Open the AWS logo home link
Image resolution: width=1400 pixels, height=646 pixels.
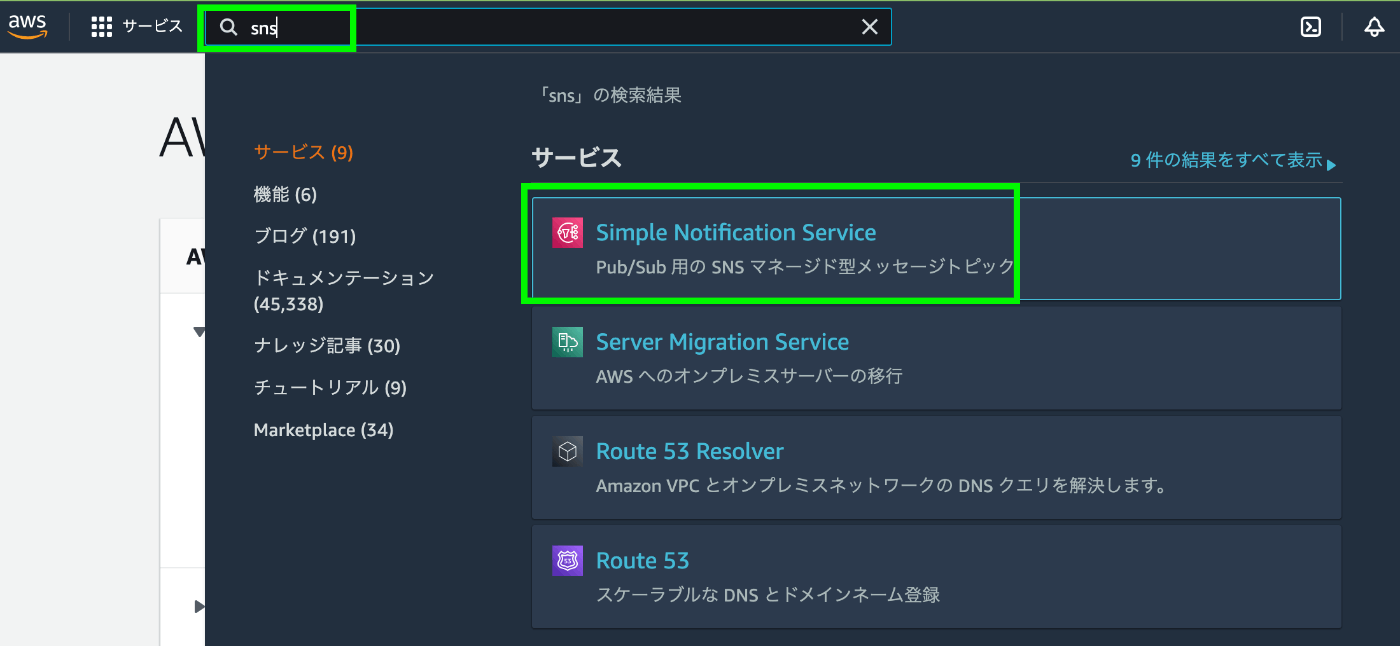pos(28,26)
